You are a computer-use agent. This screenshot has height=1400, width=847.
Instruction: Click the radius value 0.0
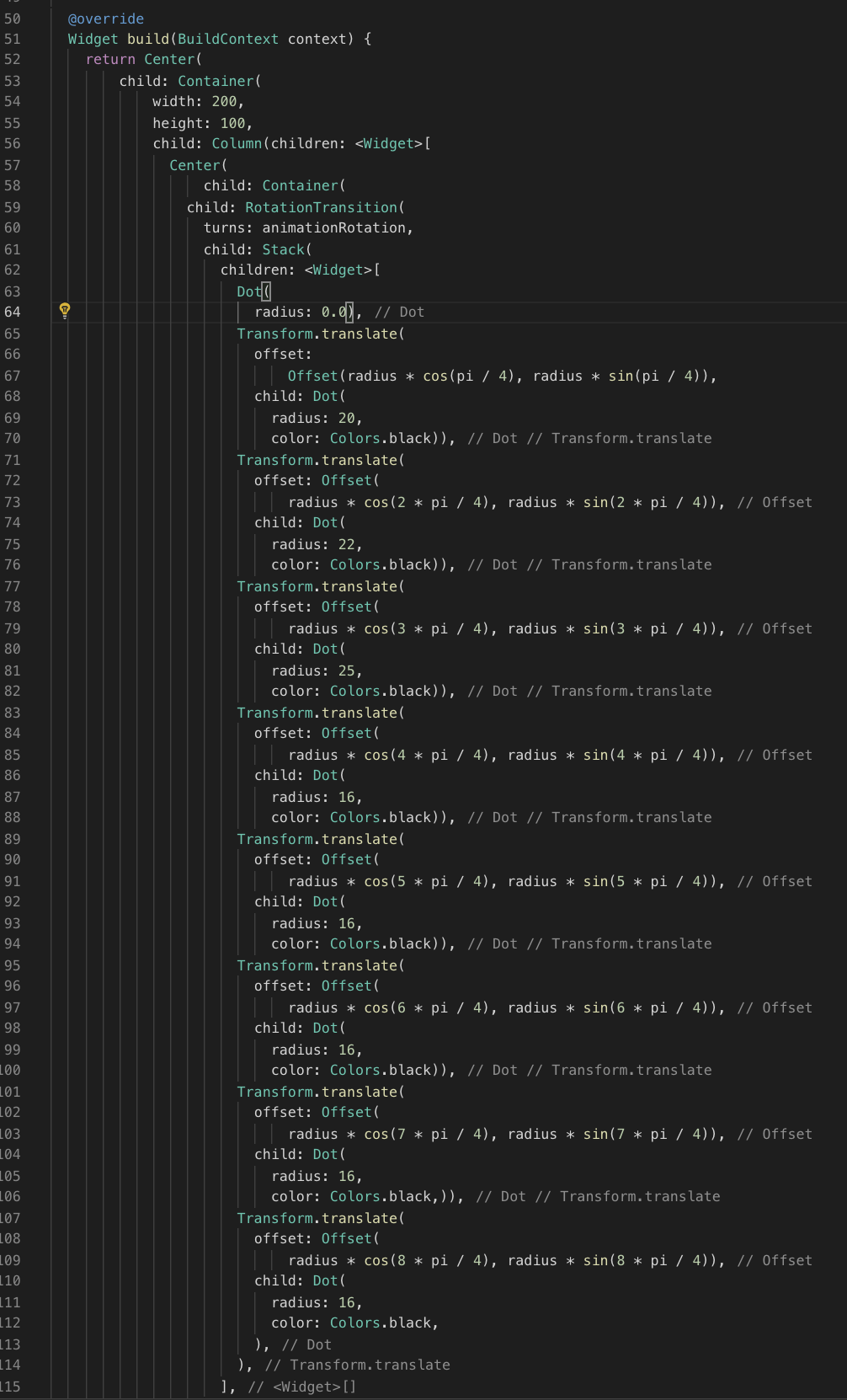[334, 313]
